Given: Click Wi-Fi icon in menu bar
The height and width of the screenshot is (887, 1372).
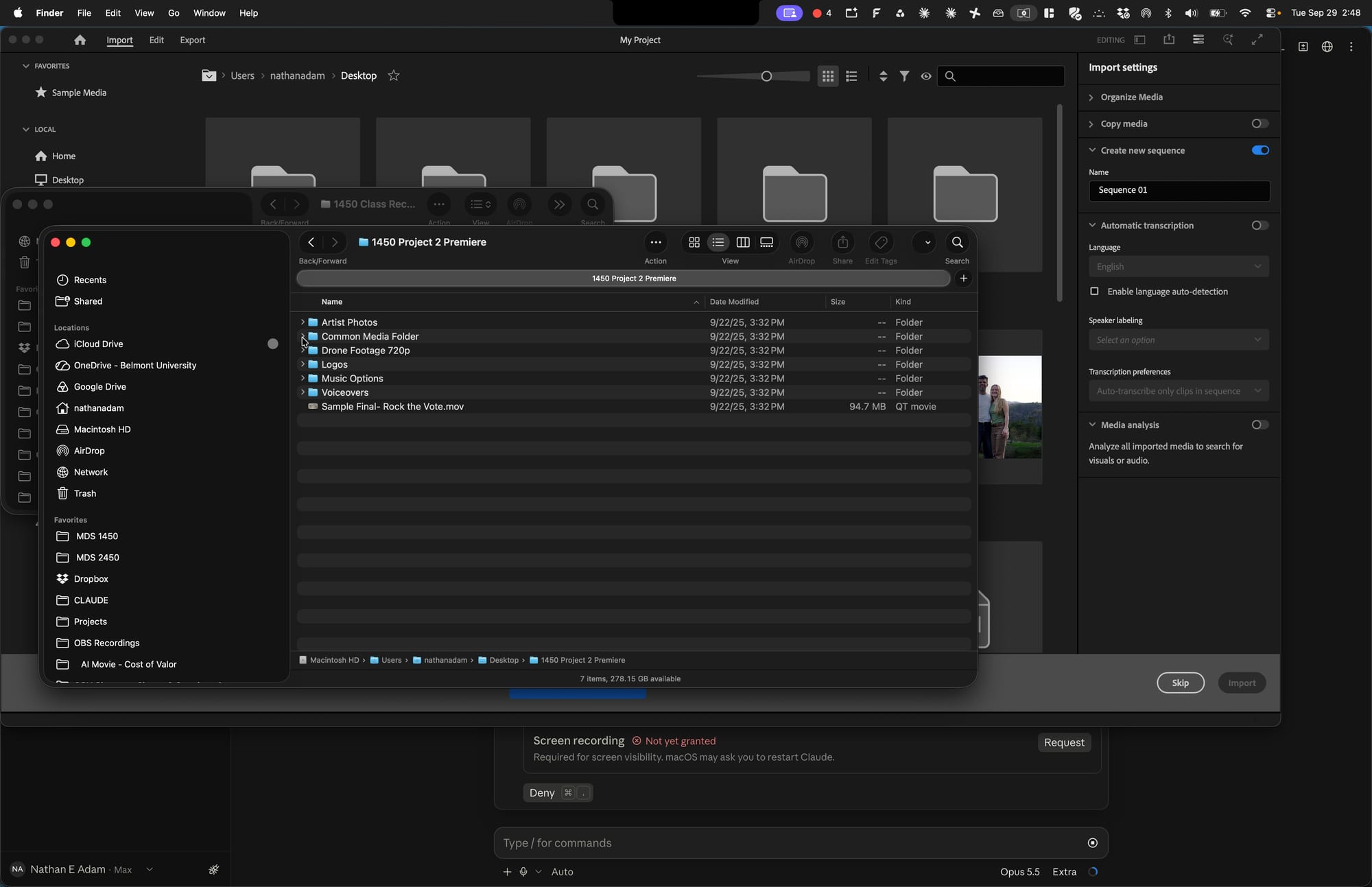Looking at the screenshot, I should [1245, 13].
